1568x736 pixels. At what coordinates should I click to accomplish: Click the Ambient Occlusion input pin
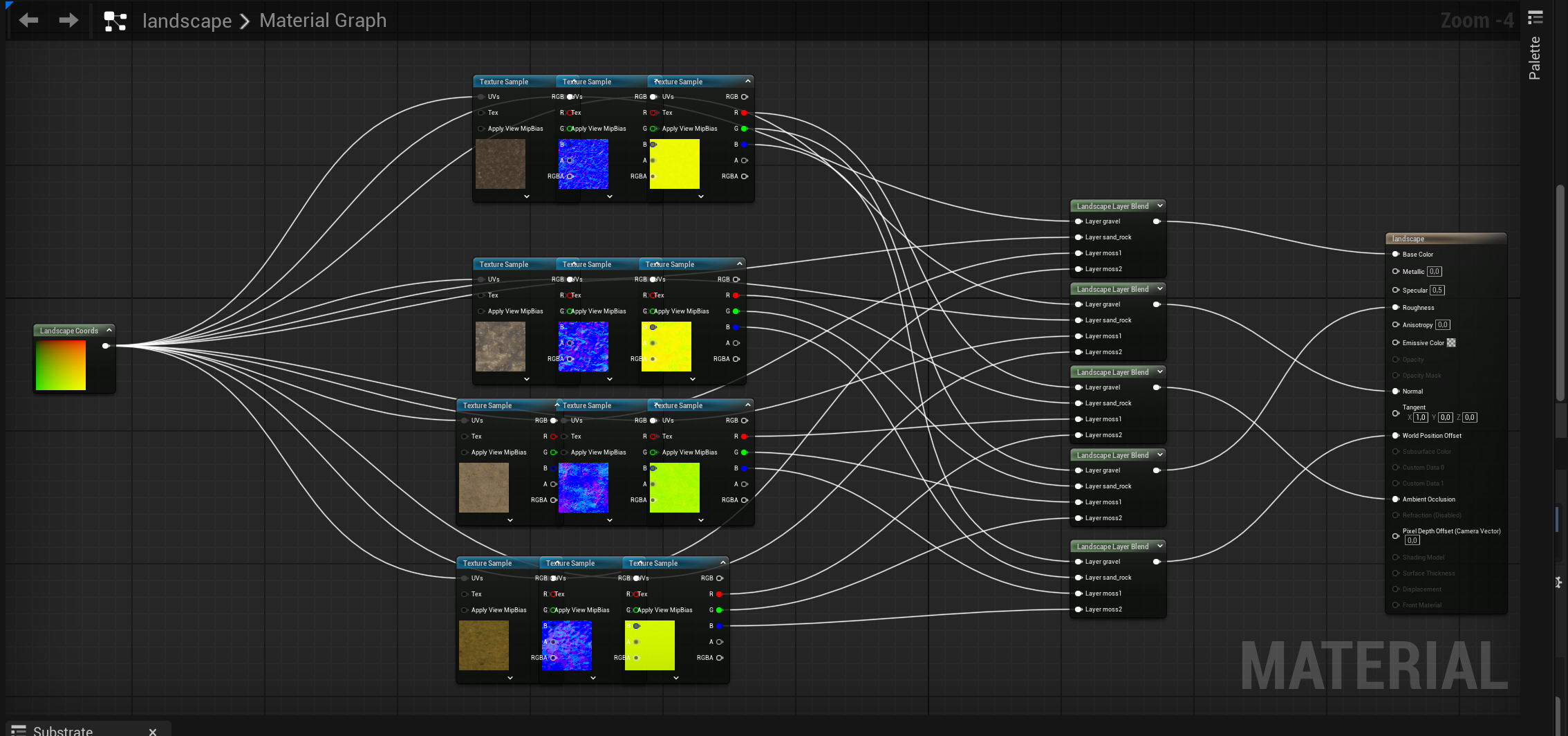pos(1395,499)
